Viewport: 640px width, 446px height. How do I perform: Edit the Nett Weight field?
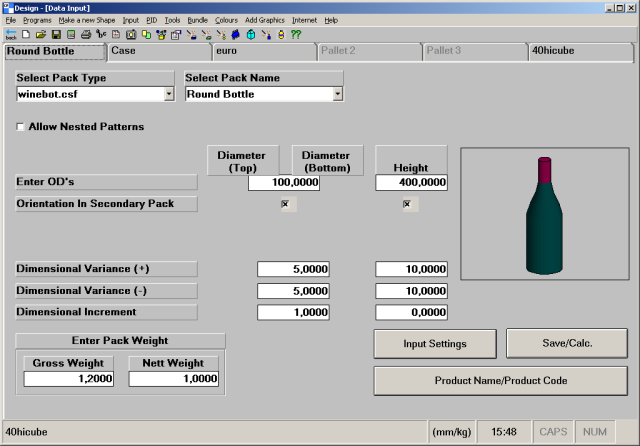(x=173, y=379)
